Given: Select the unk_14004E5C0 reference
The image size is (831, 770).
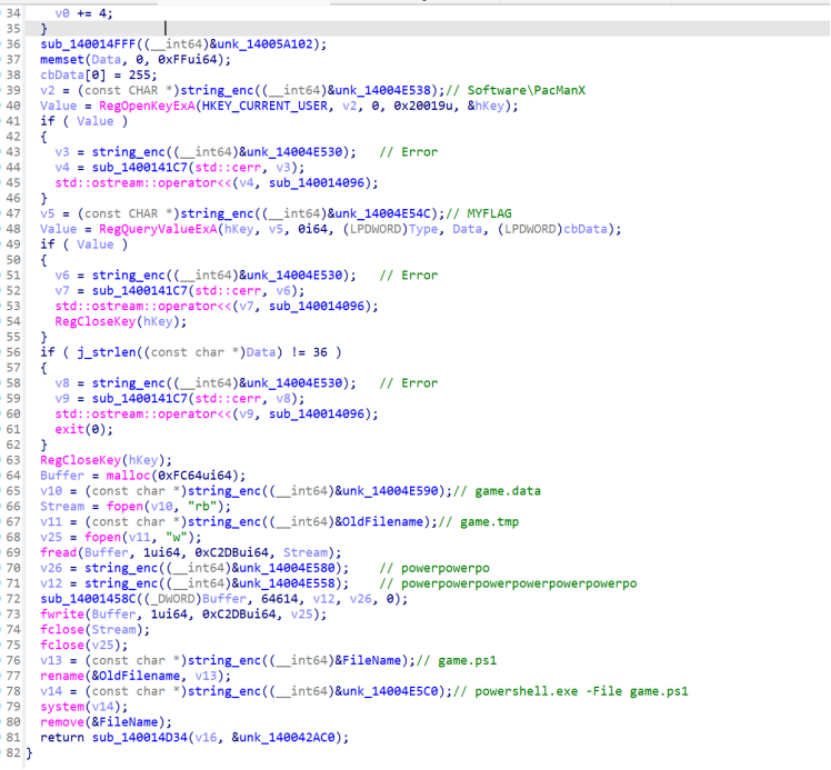Looking at the screenshot, I should tap(390, 691).
